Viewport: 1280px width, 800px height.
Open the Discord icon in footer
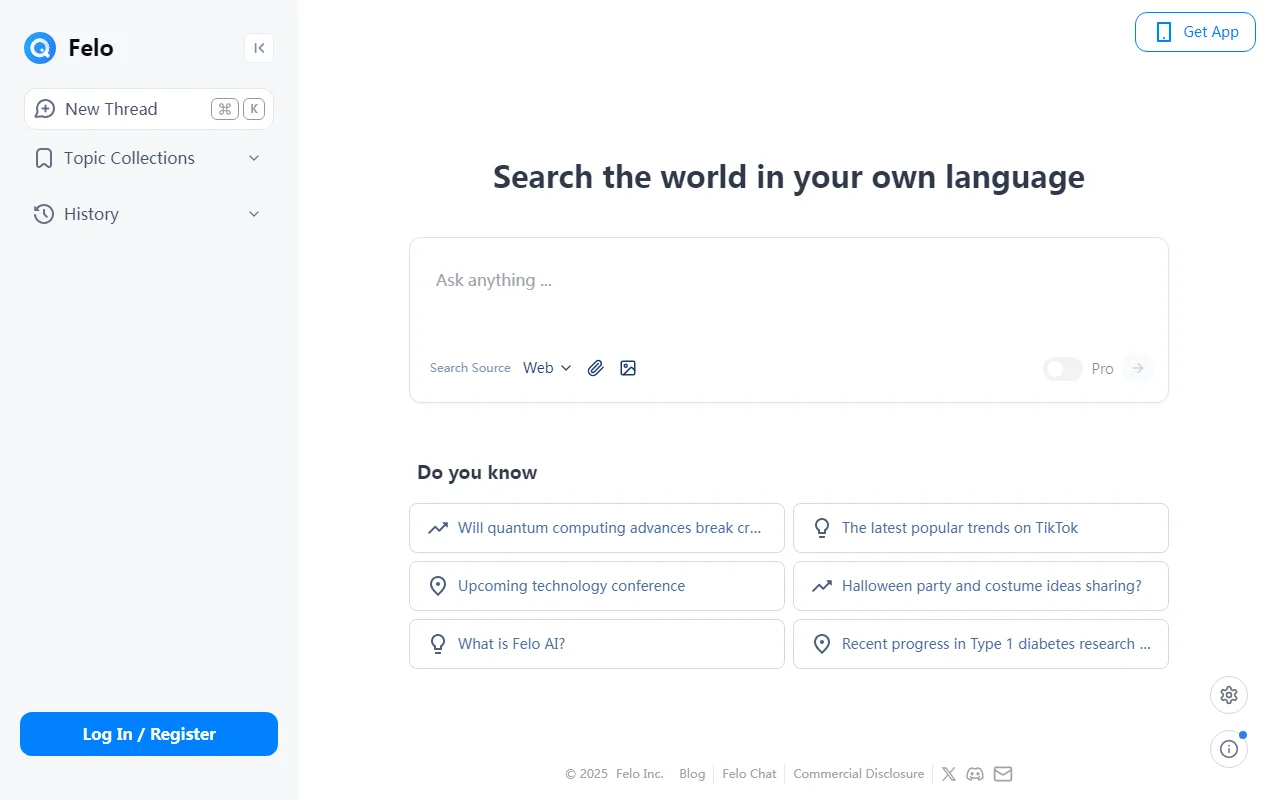[x=975, y=774]
